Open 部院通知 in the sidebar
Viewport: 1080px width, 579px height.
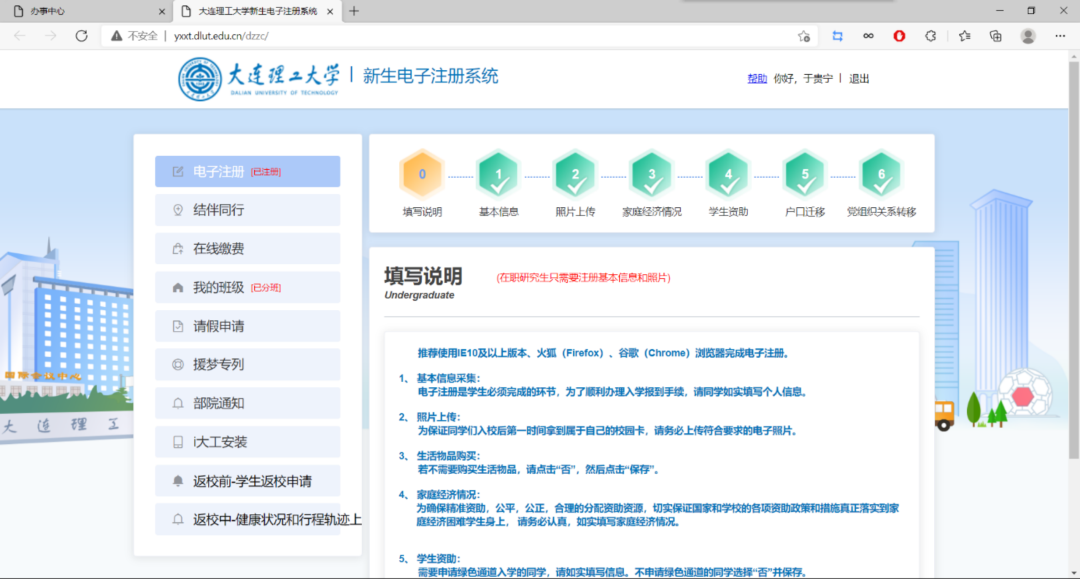pos(247,403)
